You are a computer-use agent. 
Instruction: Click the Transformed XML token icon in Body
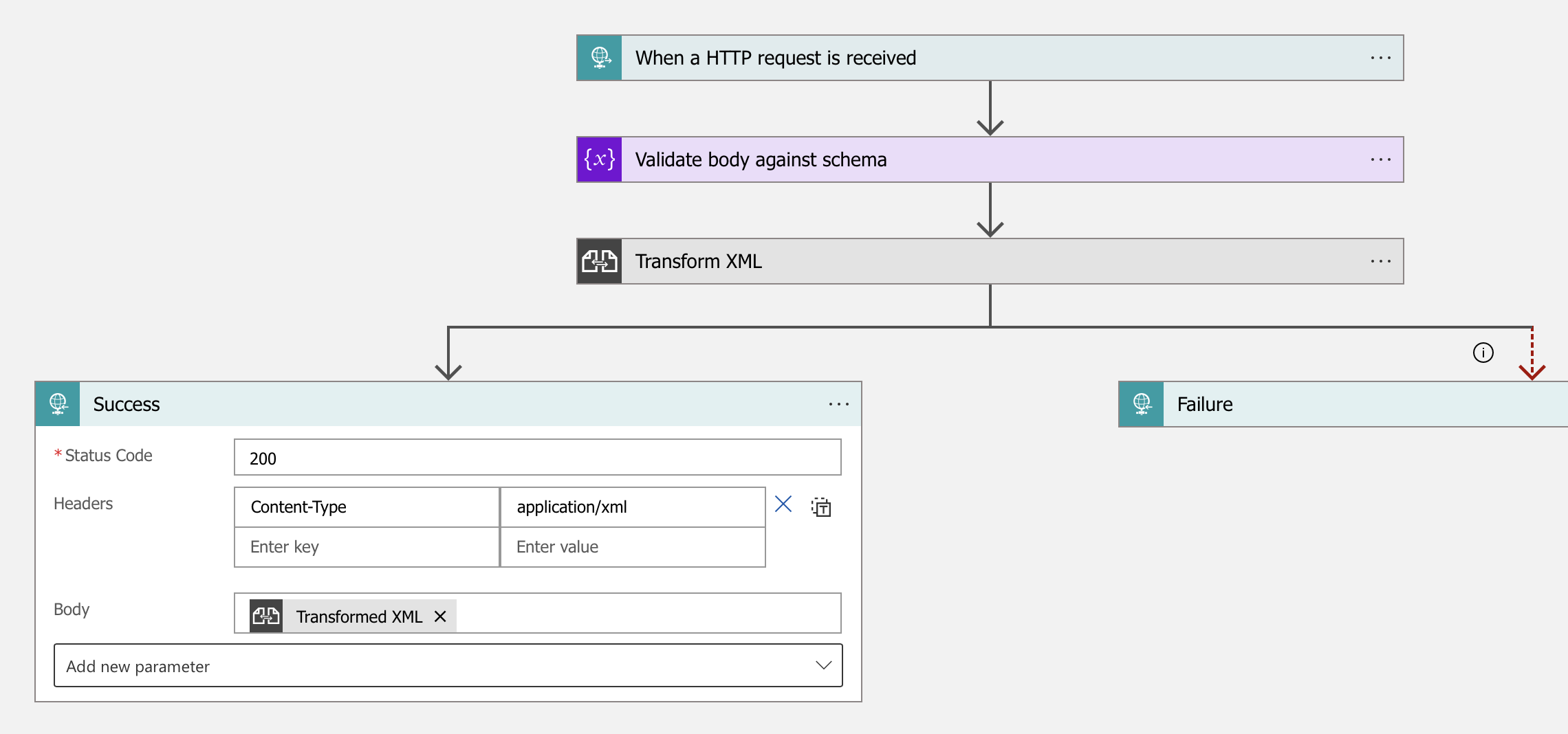coord(266,615)
